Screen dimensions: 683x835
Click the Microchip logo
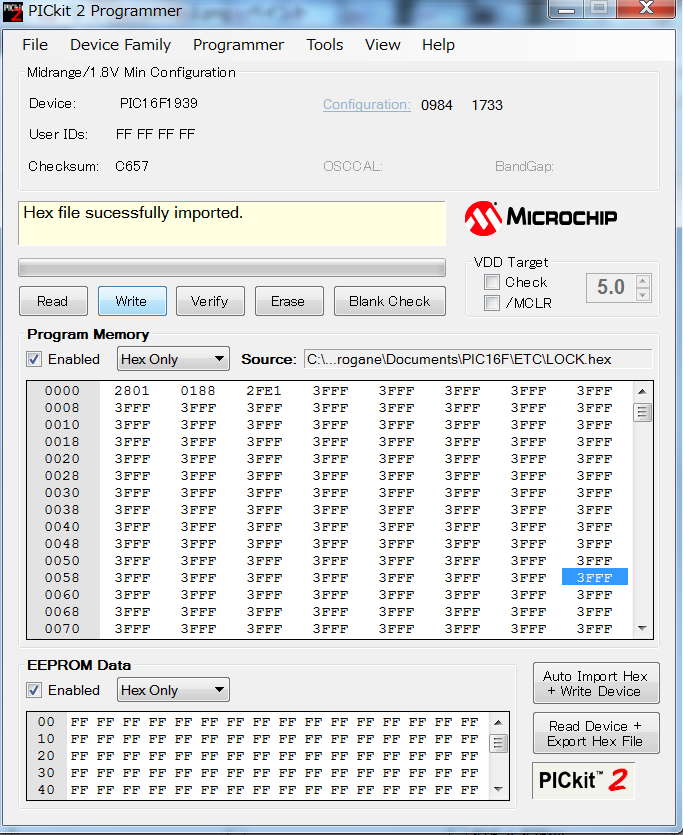coord(541,218)
